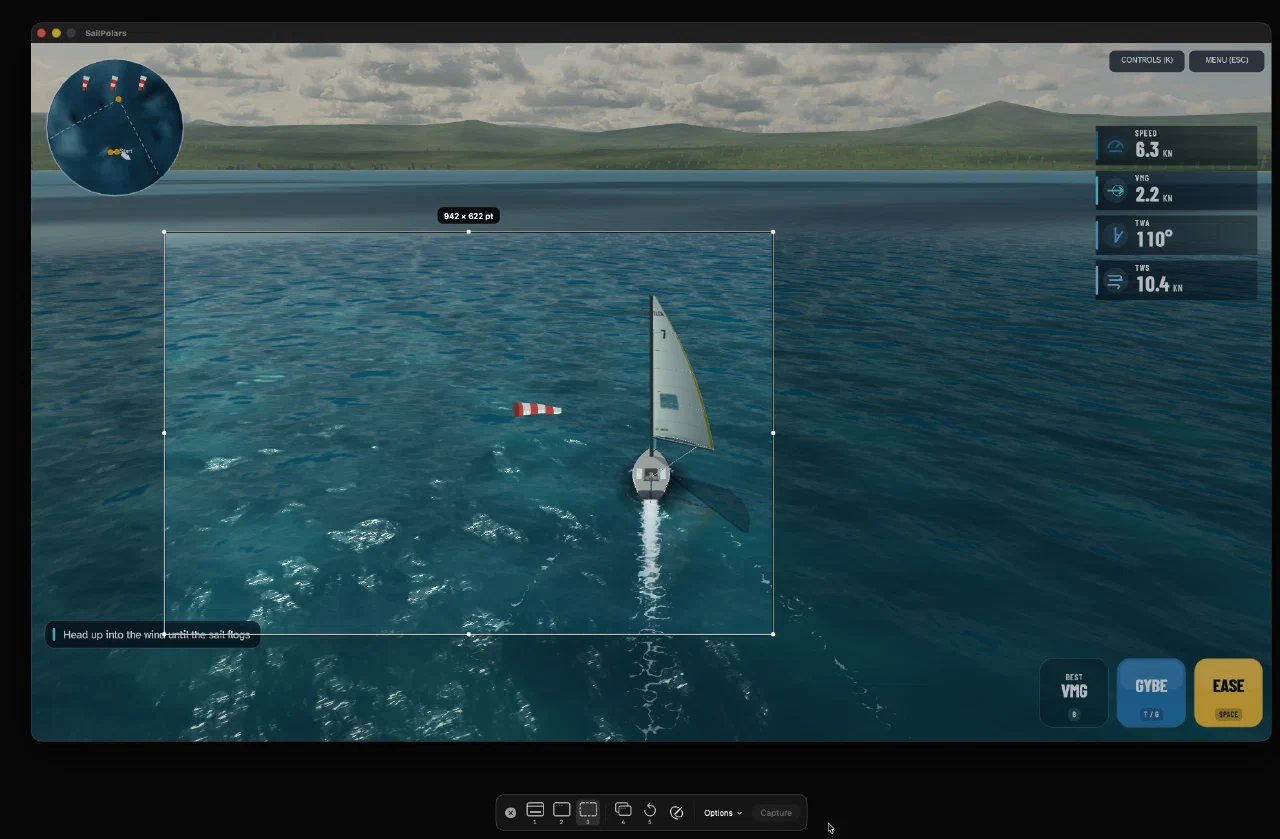
Task: Close the screenshot toolbar with the X
Action: pos(510,813)
